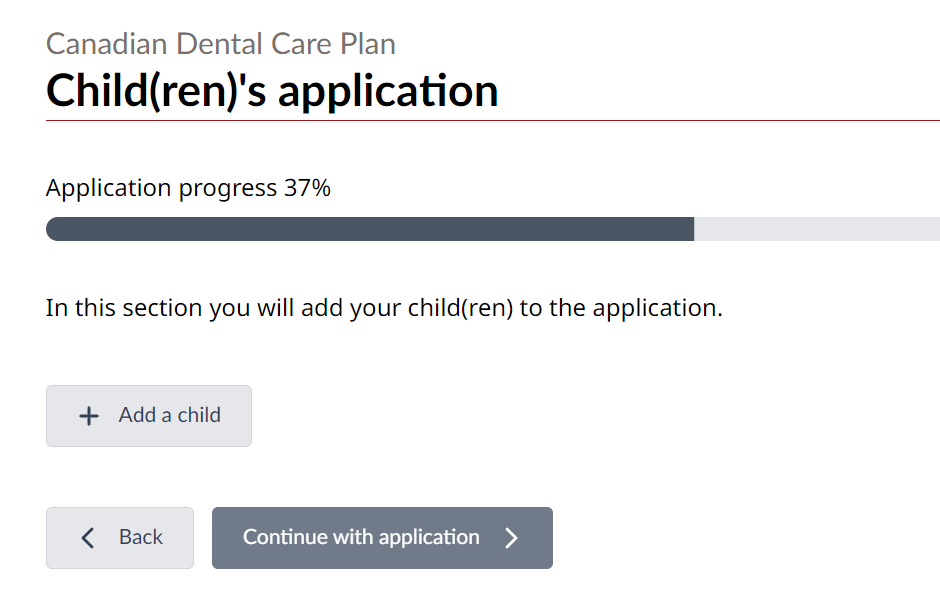940x604 pixels.
Task: Click the "Continue with application" button text
Action: (x=361, y=537)
